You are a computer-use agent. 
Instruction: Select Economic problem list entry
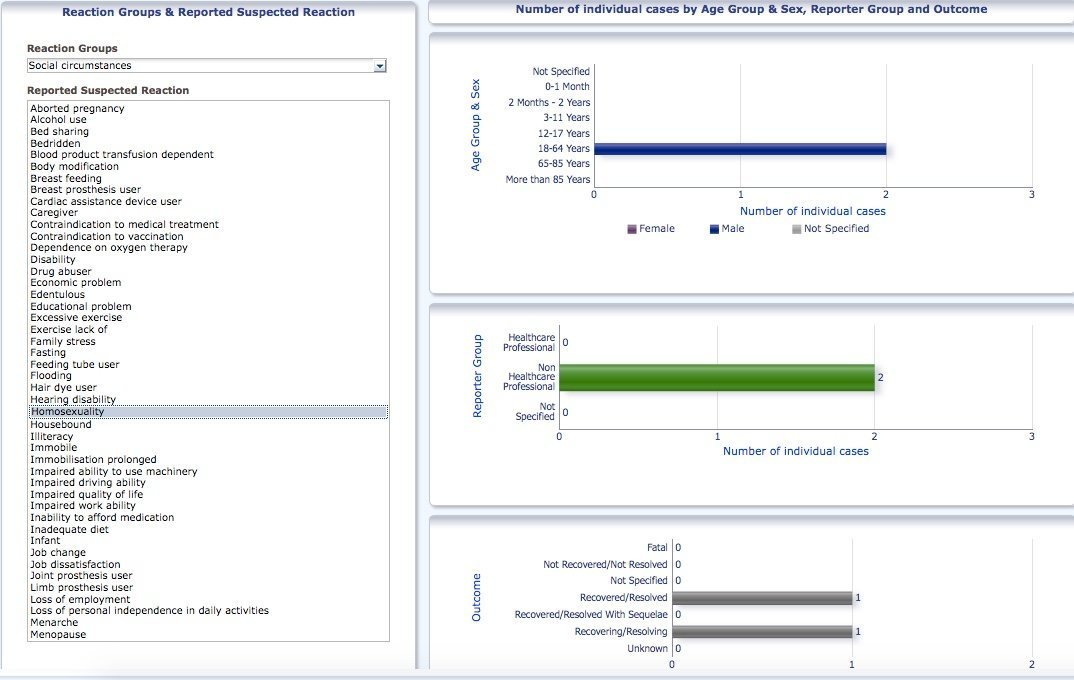click(75, 283)
